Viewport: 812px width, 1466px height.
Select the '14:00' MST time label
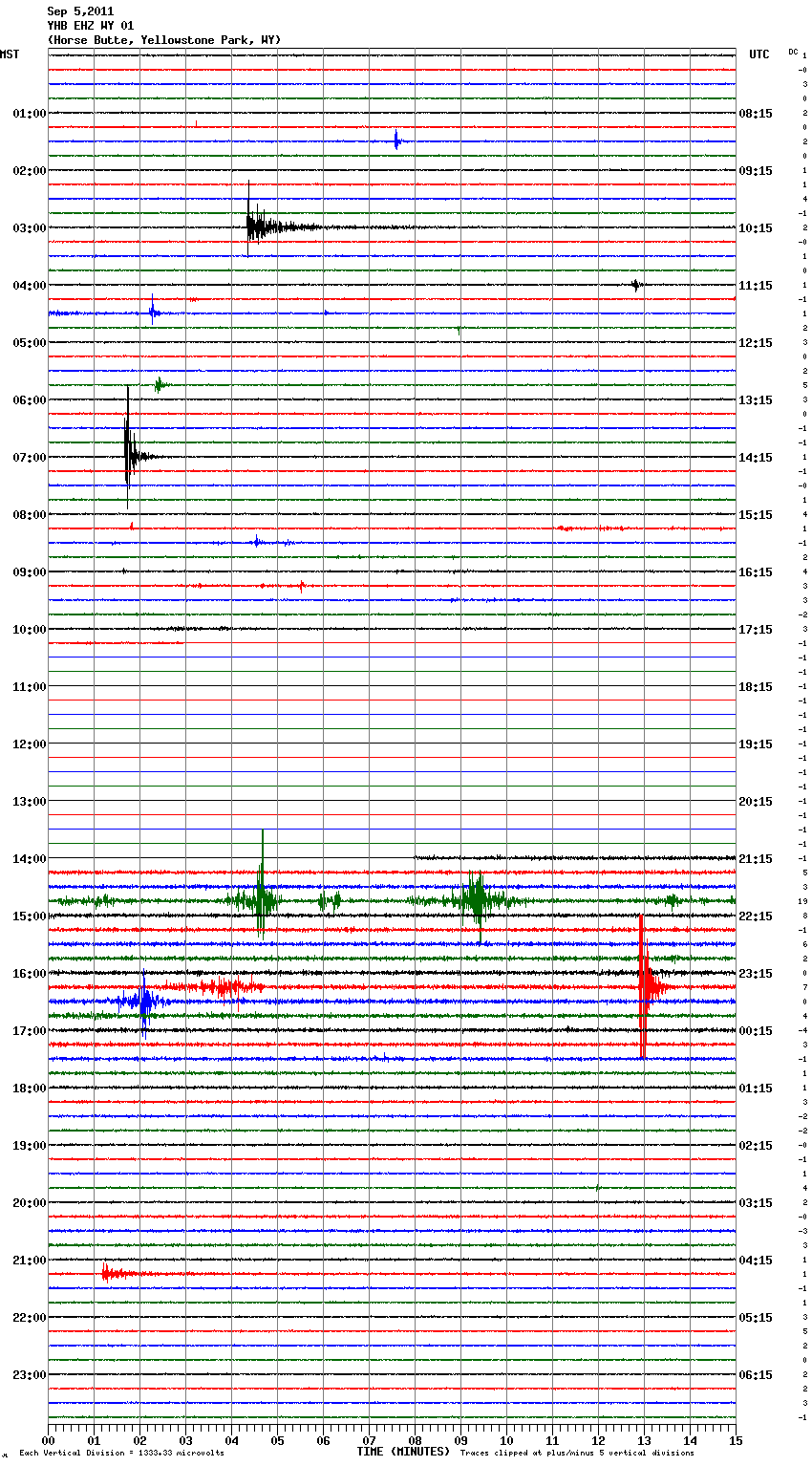[x=30, y=859]
